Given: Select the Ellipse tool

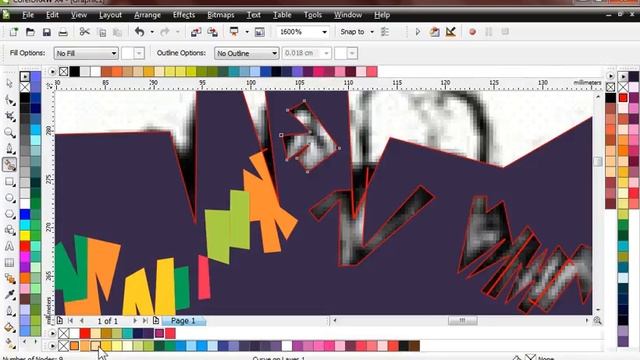Looking at the screenshot, I should [x=9, y=198].
